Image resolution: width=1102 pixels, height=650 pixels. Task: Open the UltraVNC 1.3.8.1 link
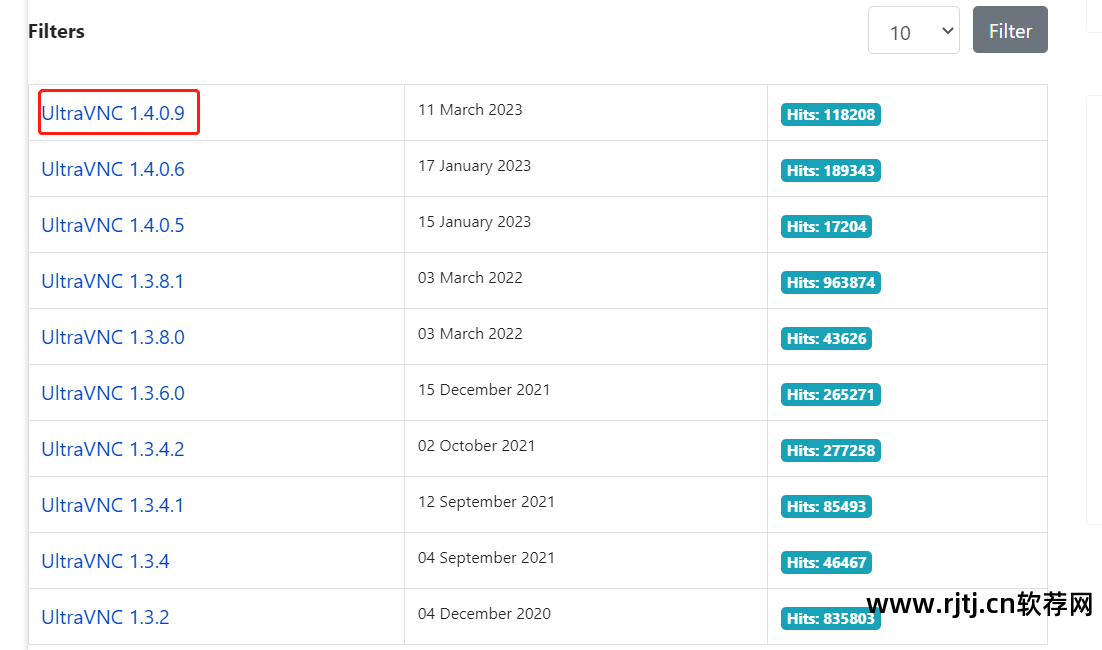point(112,281)
